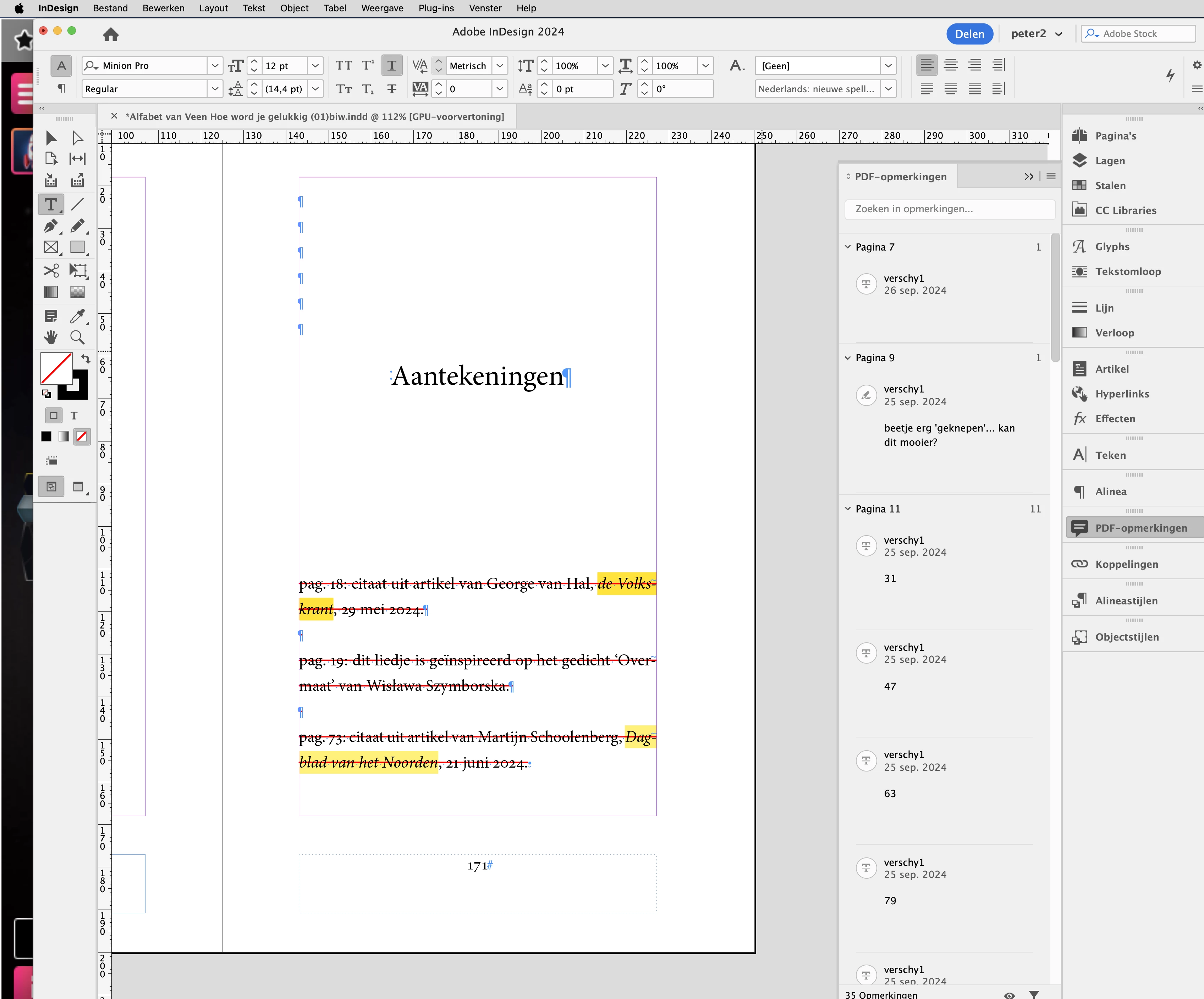Open the Minion Pro font dropdown

[214, 65]
